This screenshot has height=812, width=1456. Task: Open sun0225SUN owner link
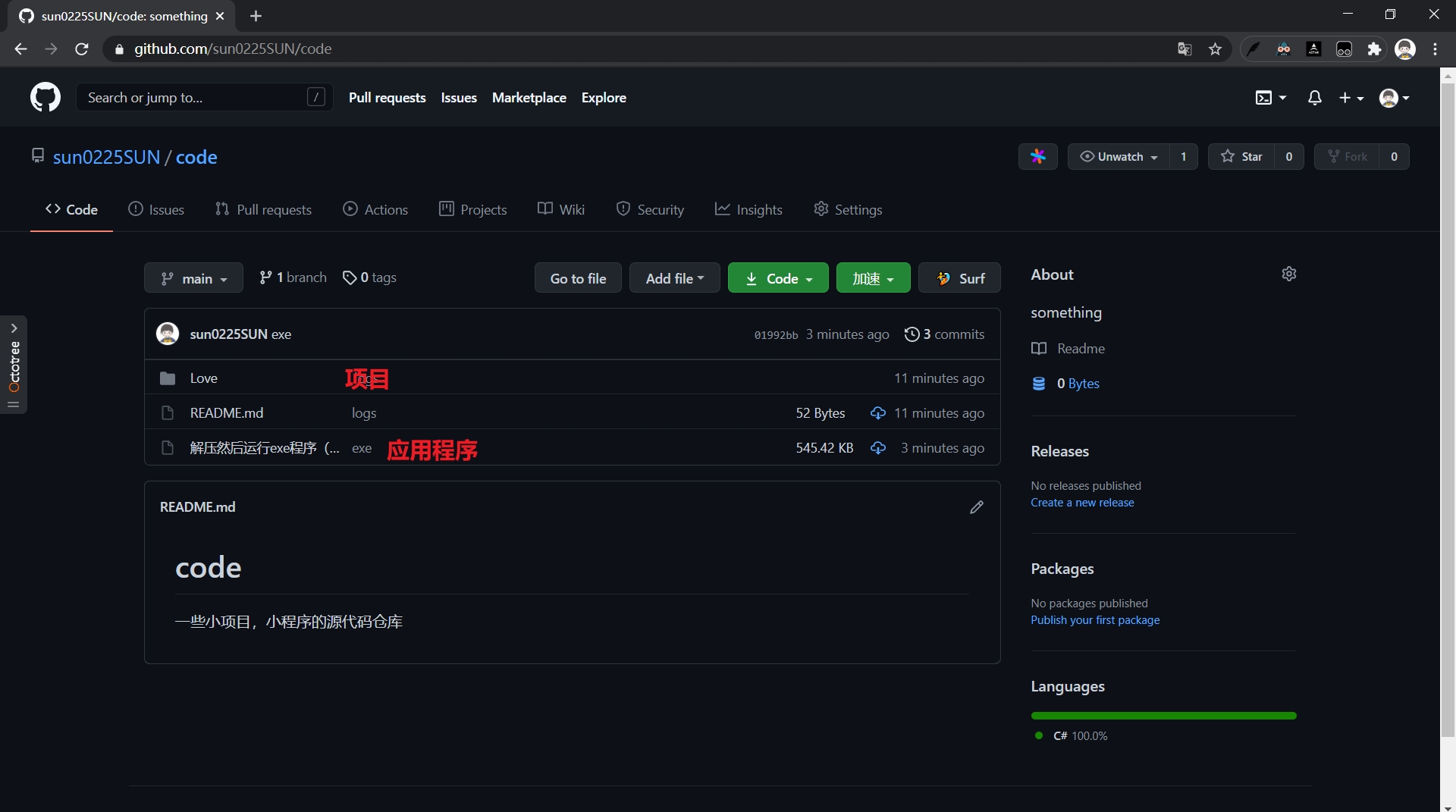[106, 157]
